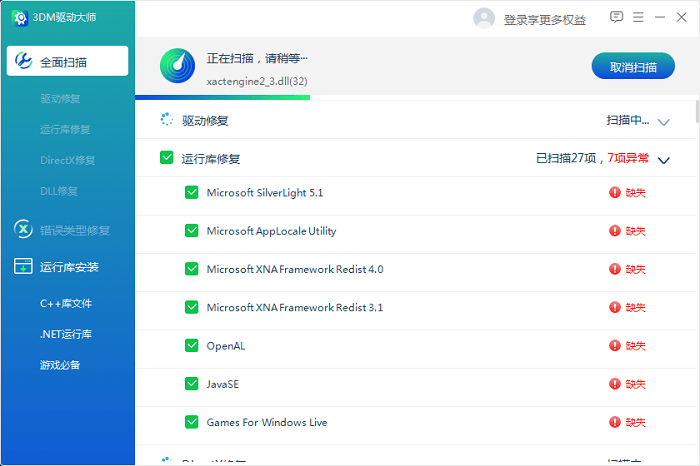Click the red warning icon for JavaSE
This screenshot has height=466, width=700.
tap(615, 384)
